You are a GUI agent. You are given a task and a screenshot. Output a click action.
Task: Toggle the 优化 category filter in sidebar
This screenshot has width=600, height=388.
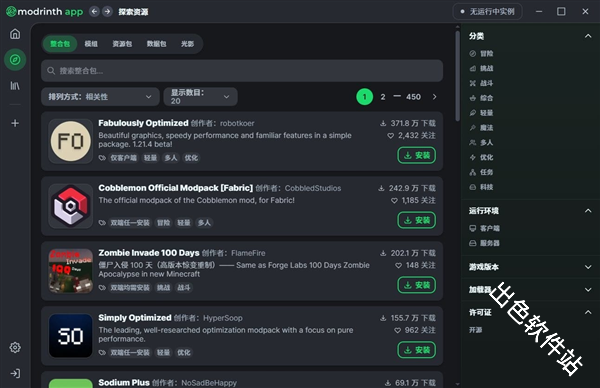pyautogui.click(x=481, y=157)
